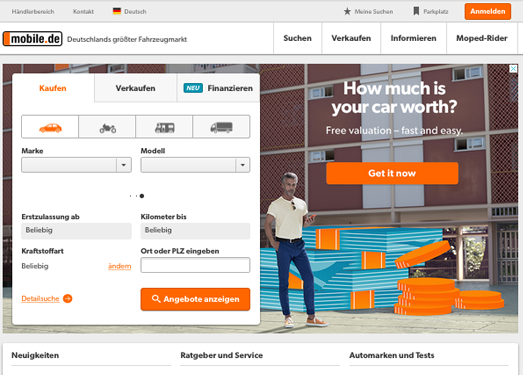This screenshot has height=375, width=523.
Task: Click the mobile.de logo
Action: click(x=33, y=39)
